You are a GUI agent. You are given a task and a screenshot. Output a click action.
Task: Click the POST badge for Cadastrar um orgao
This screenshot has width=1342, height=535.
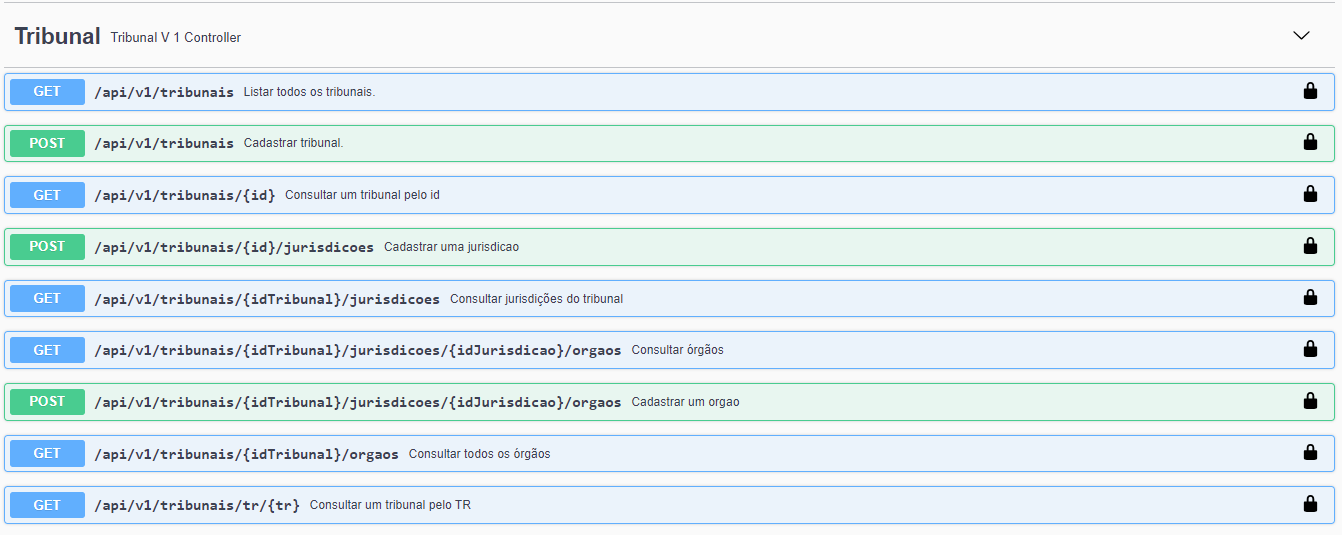47,402
